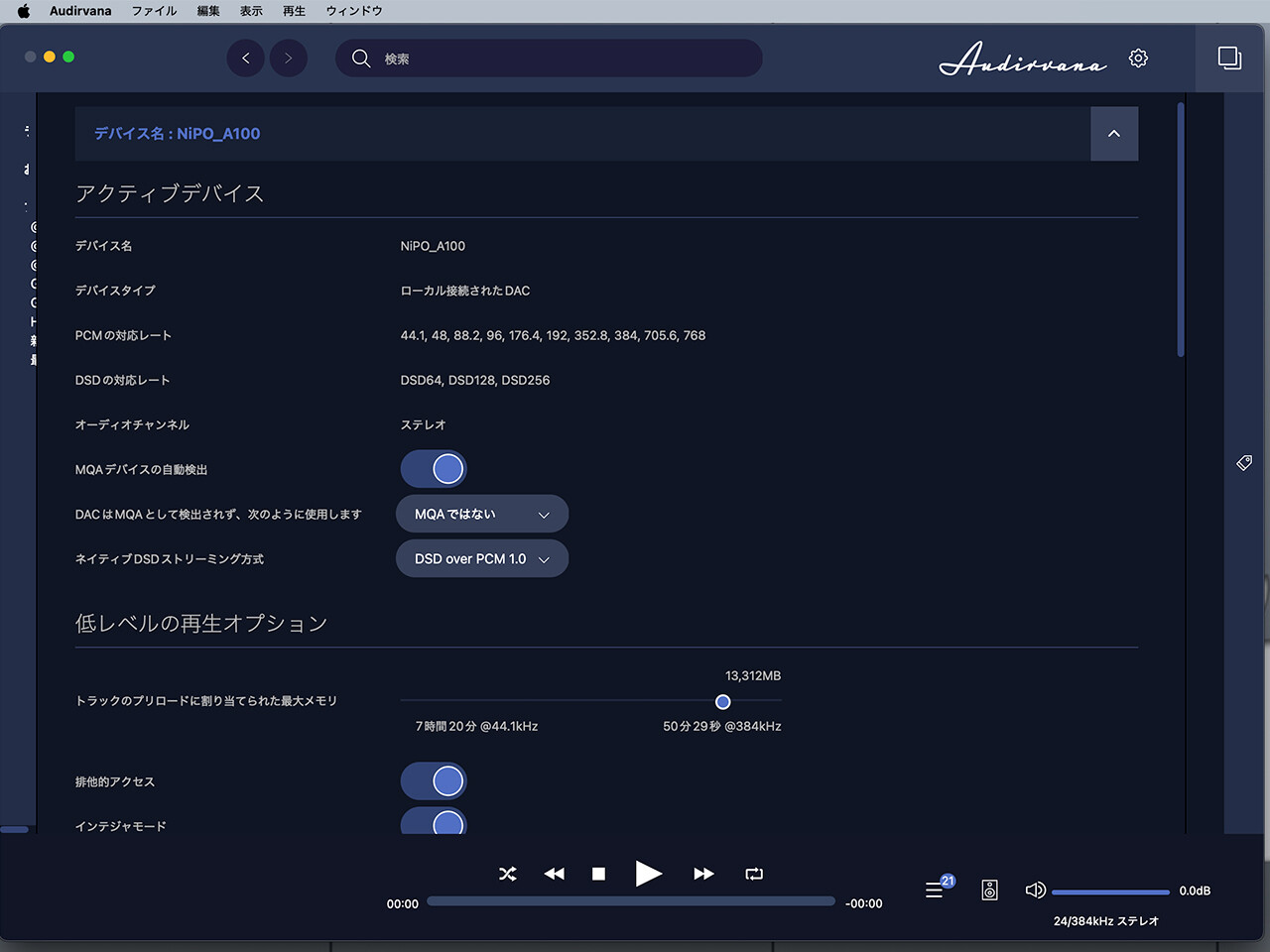Start playback with the play button

coord(649,874)
